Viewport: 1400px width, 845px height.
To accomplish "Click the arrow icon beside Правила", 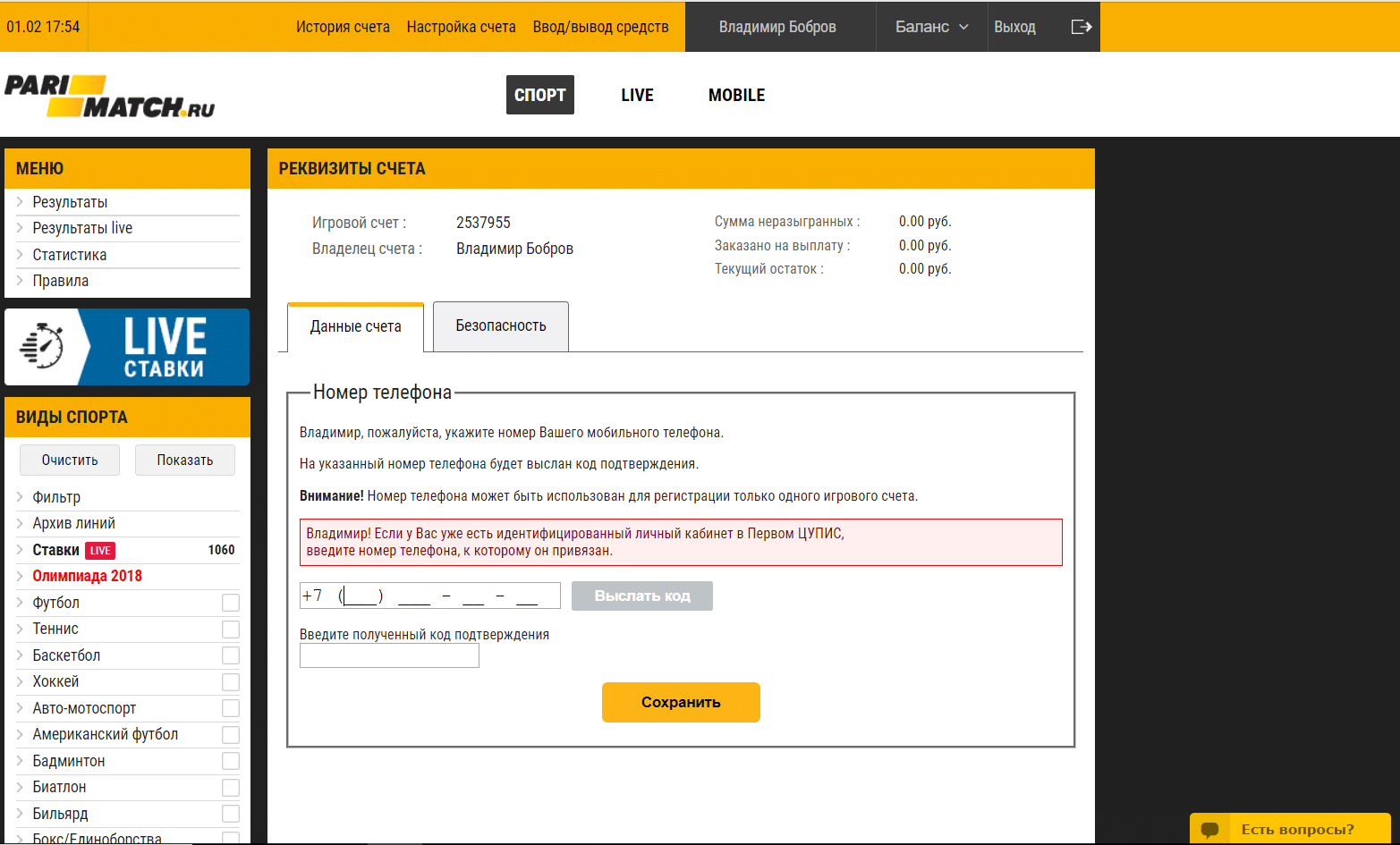I will click(20, 281).
